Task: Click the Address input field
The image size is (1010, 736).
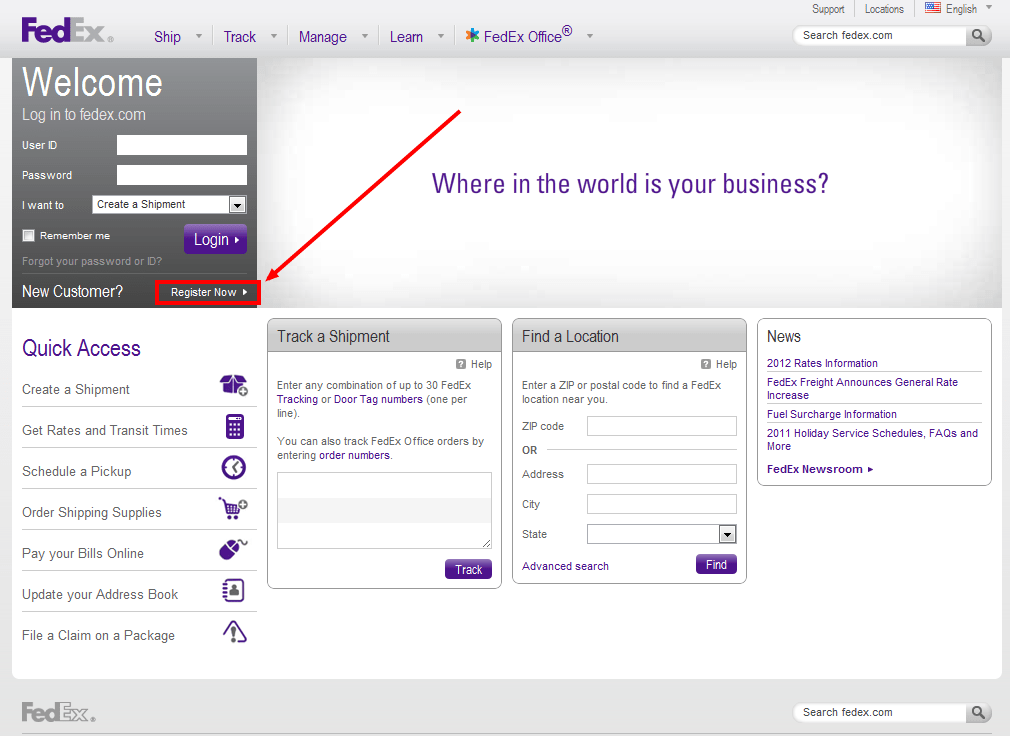Action: (662, 474)
